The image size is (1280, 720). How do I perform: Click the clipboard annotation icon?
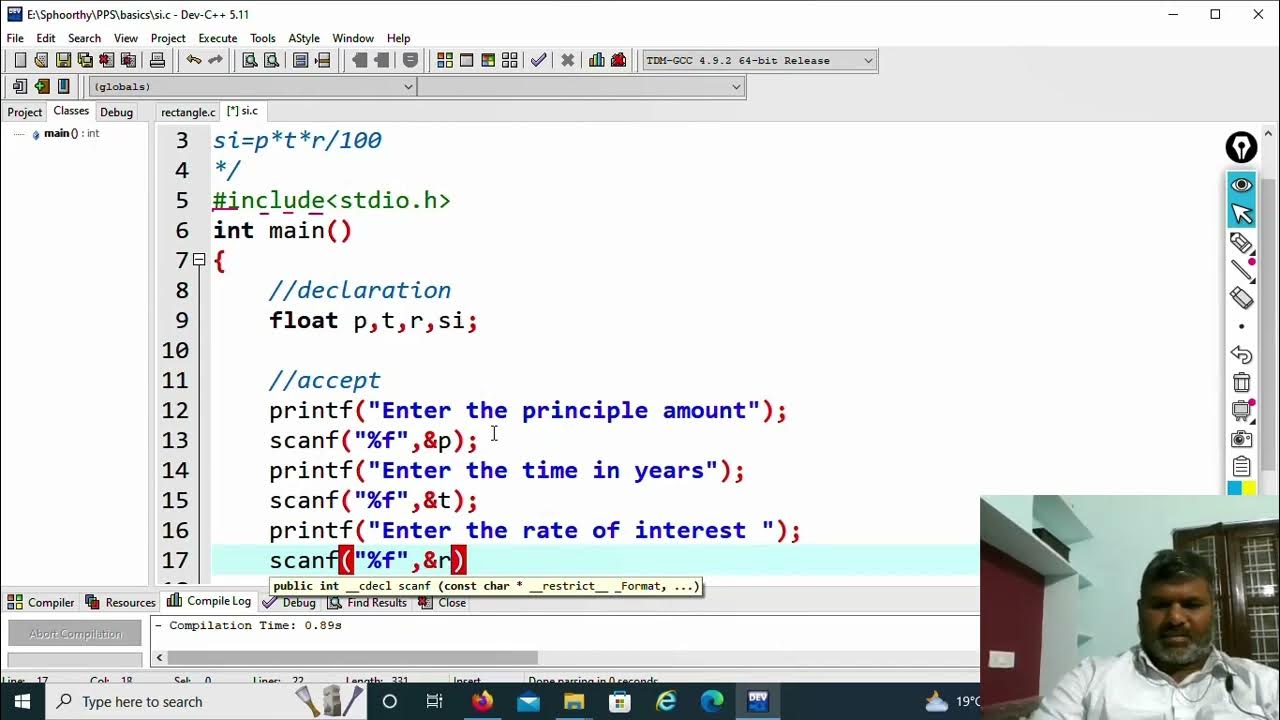[1241, 466]
